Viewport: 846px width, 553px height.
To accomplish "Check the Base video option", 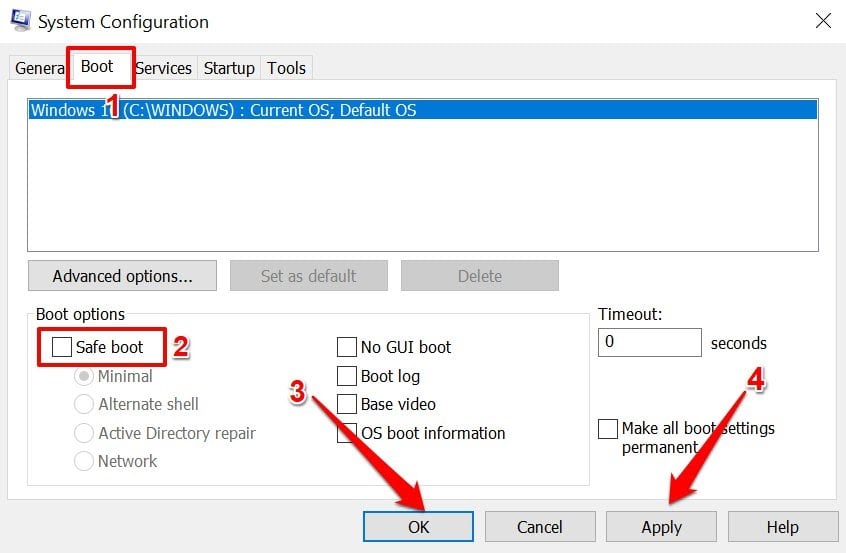I will (346, 404).
